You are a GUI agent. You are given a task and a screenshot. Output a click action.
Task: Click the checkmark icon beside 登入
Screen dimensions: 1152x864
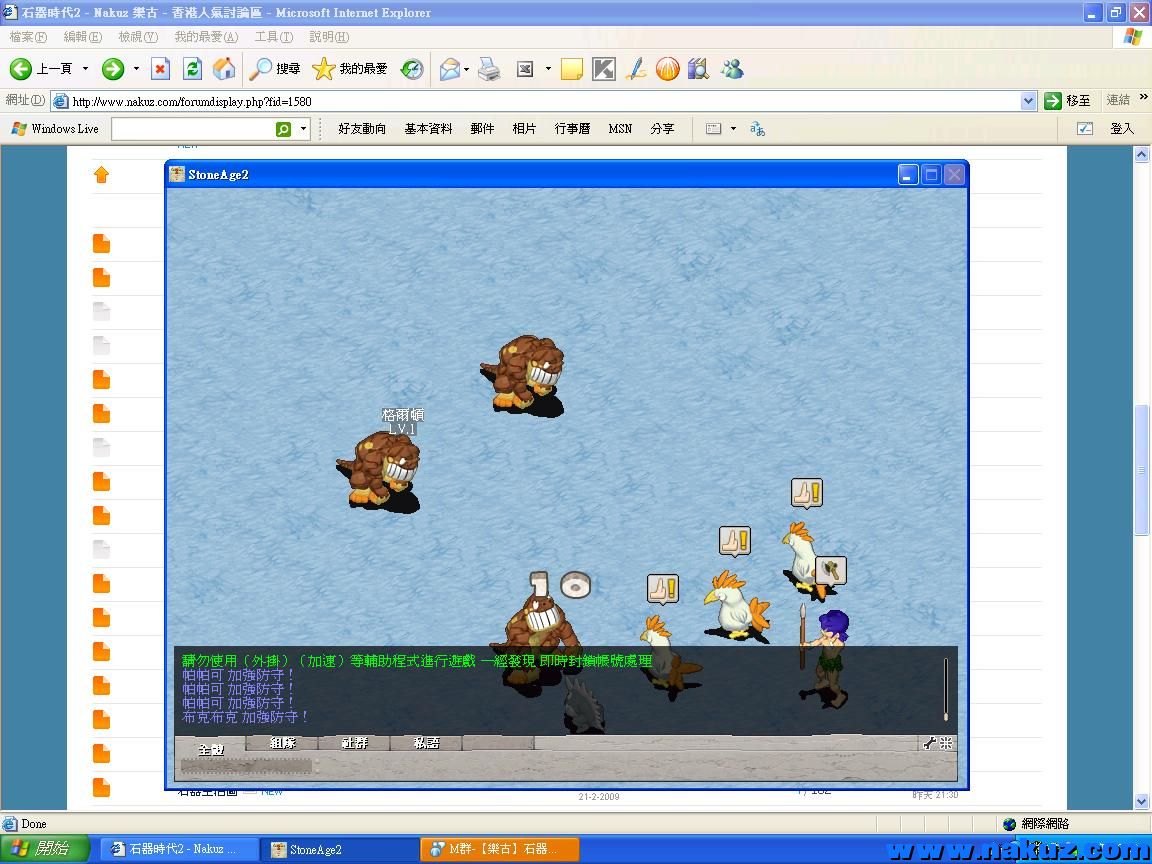point(1084,129)
